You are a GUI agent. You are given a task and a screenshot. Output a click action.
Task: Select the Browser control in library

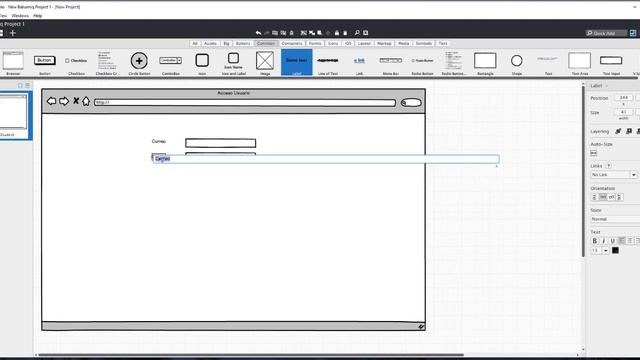(x=13, y=63)
